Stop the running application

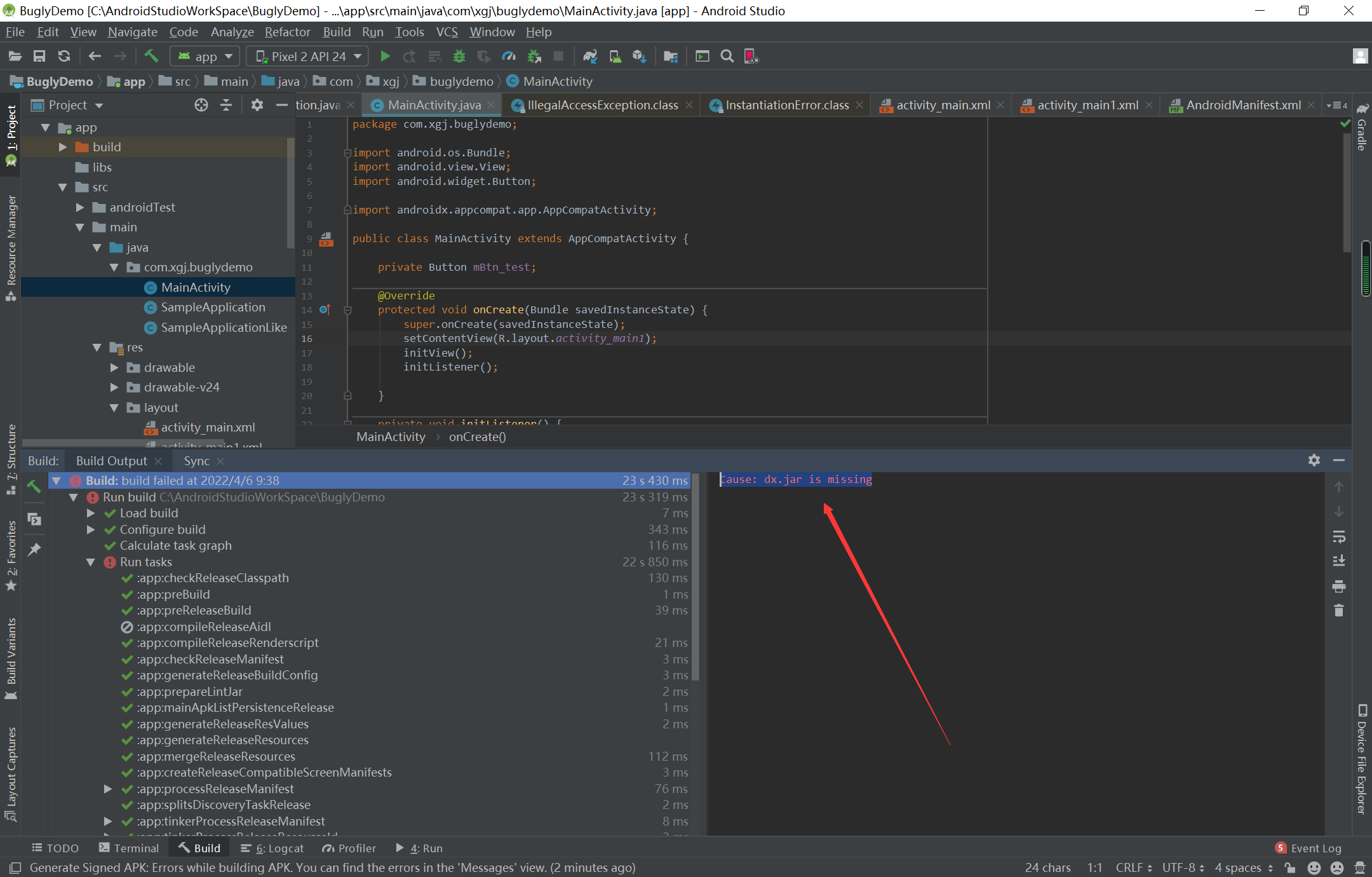pos(558,56)
